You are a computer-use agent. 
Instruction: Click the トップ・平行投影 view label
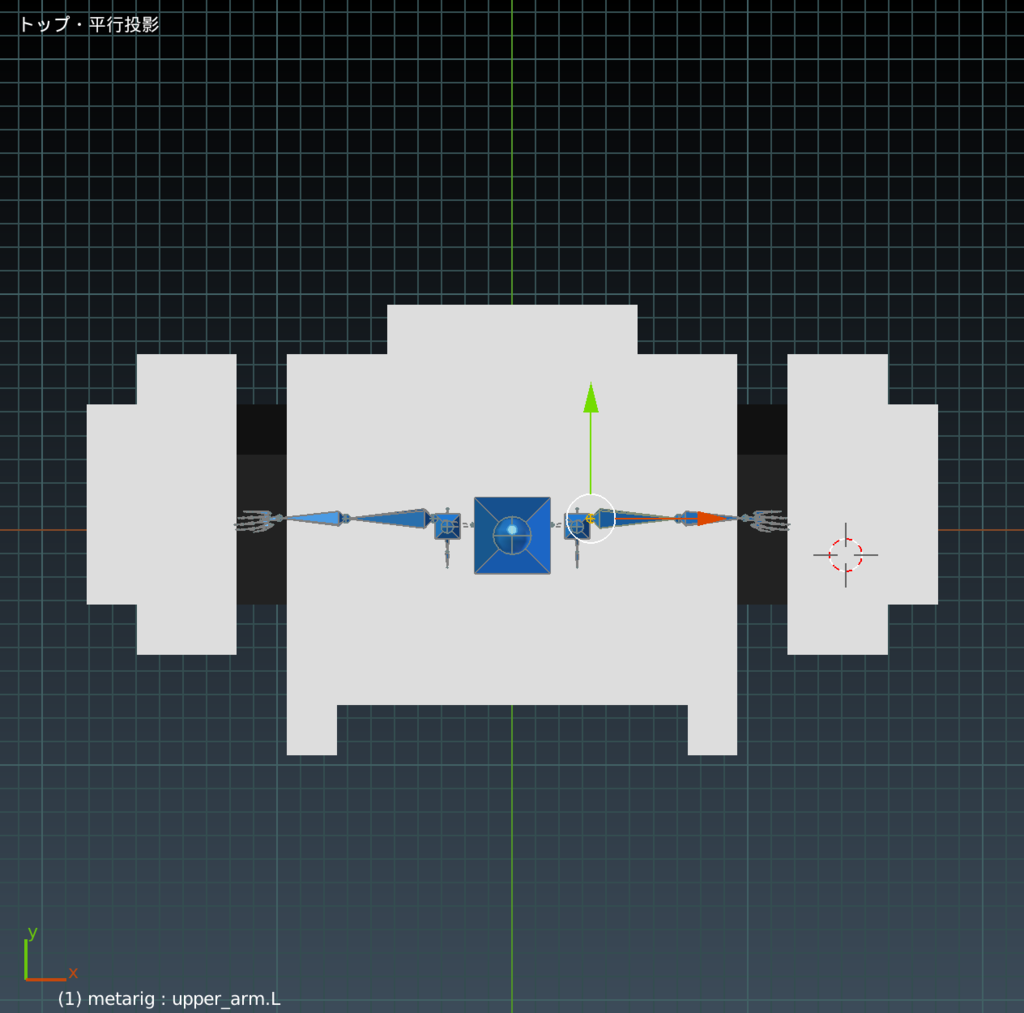pos(89,25)
